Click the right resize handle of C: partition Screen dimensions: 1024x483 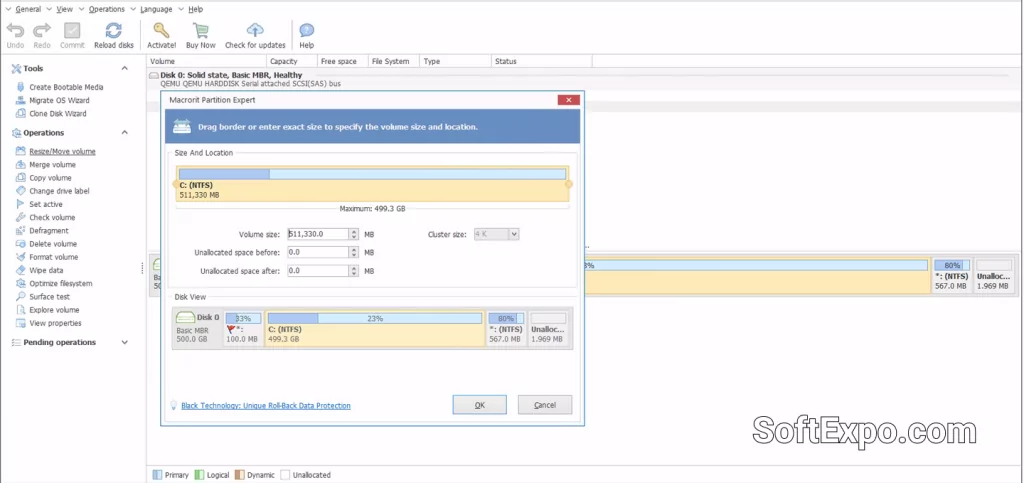(569, 184)
